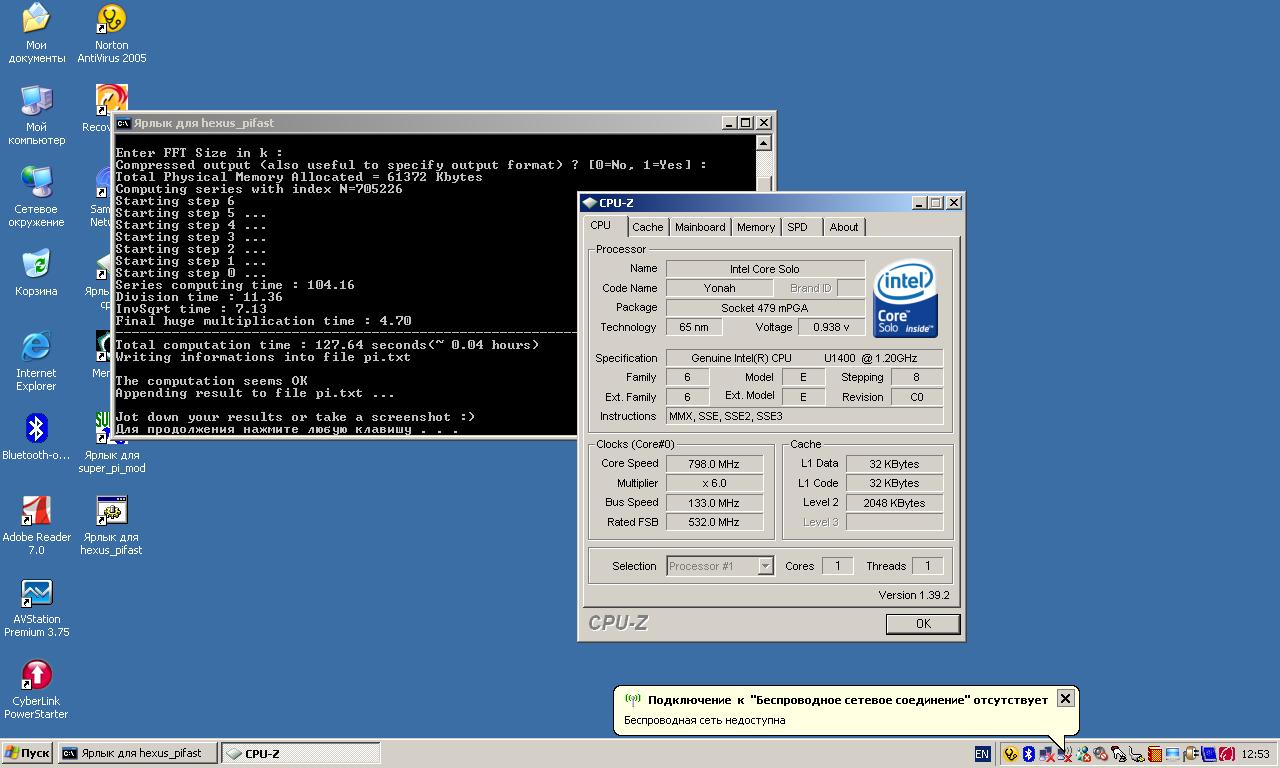Open console window system menu icon
1280x768 pixels.
click(123, 123)
